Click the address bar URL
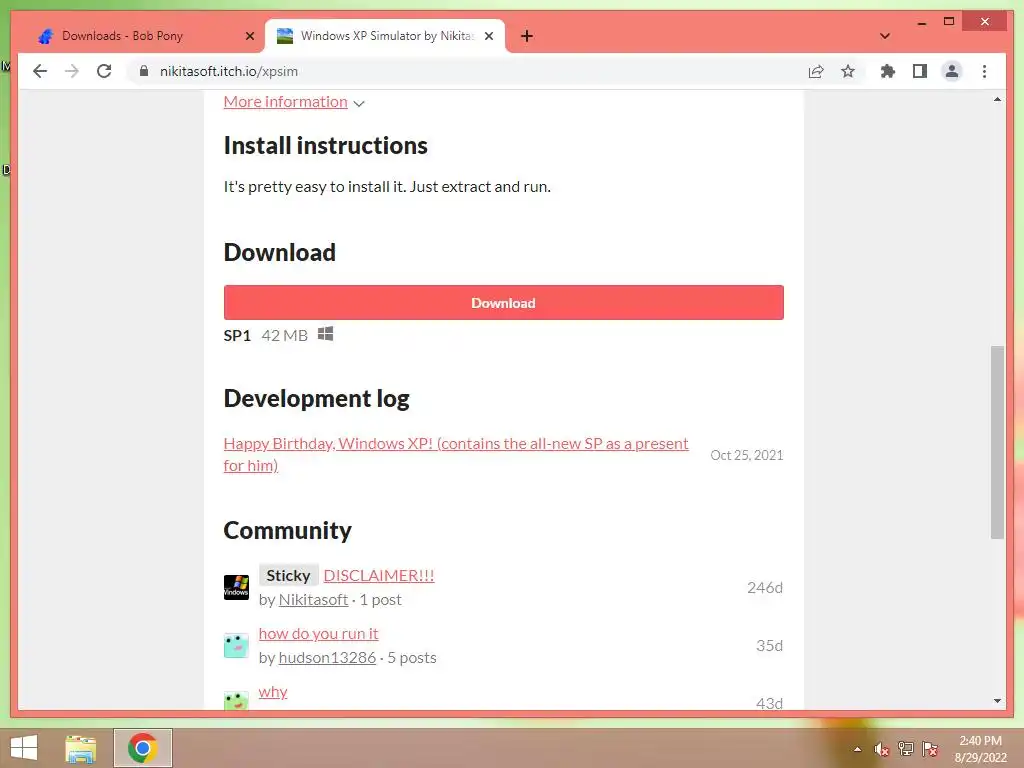 (229, 71)
